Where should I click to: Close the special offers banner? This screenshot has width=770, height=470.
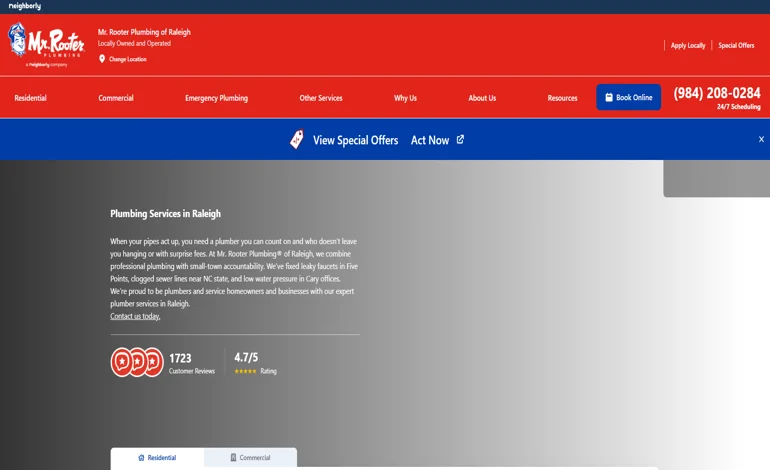[761, 139]
